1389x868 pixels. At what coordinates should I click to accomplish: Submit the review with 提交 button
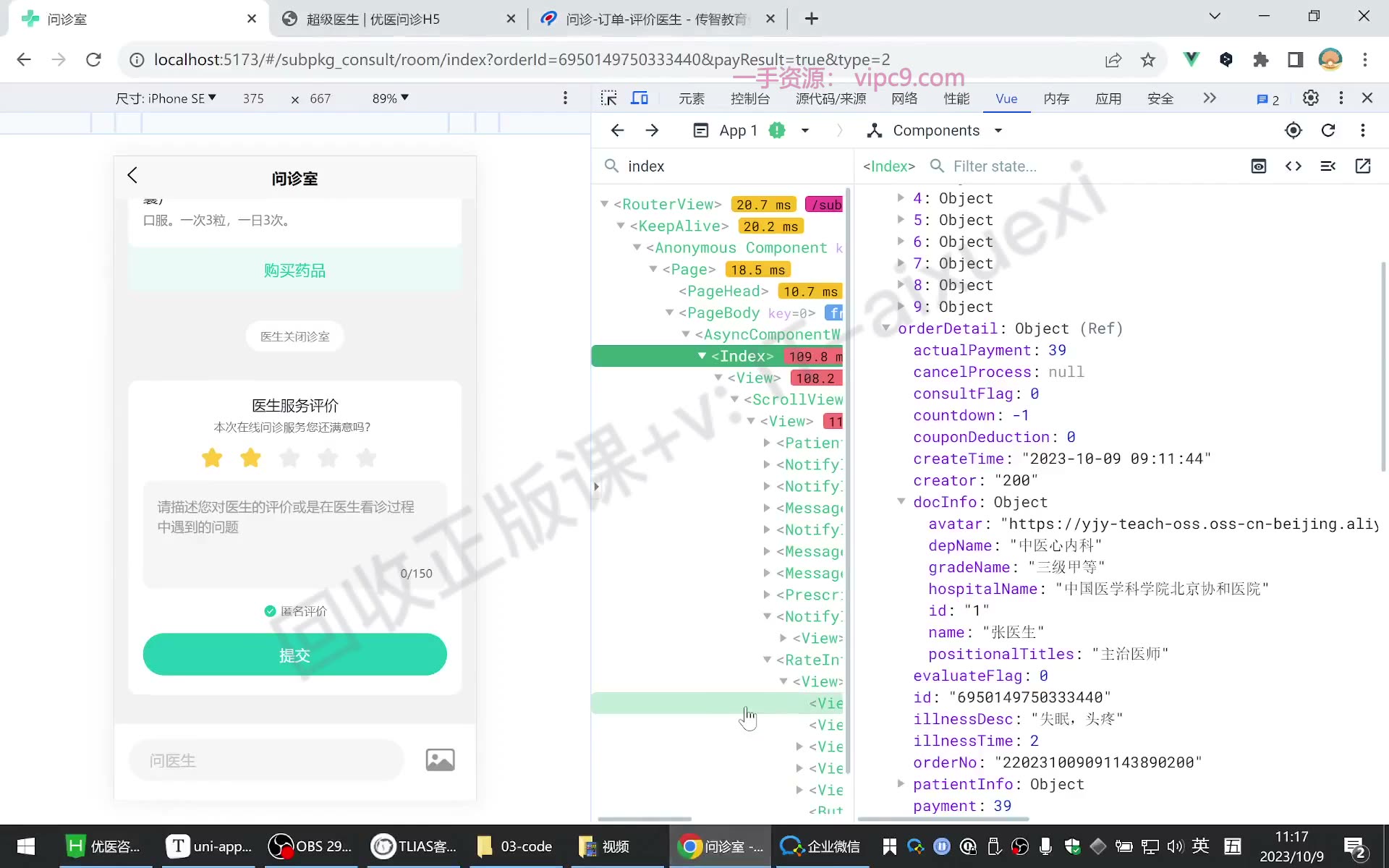295,655
